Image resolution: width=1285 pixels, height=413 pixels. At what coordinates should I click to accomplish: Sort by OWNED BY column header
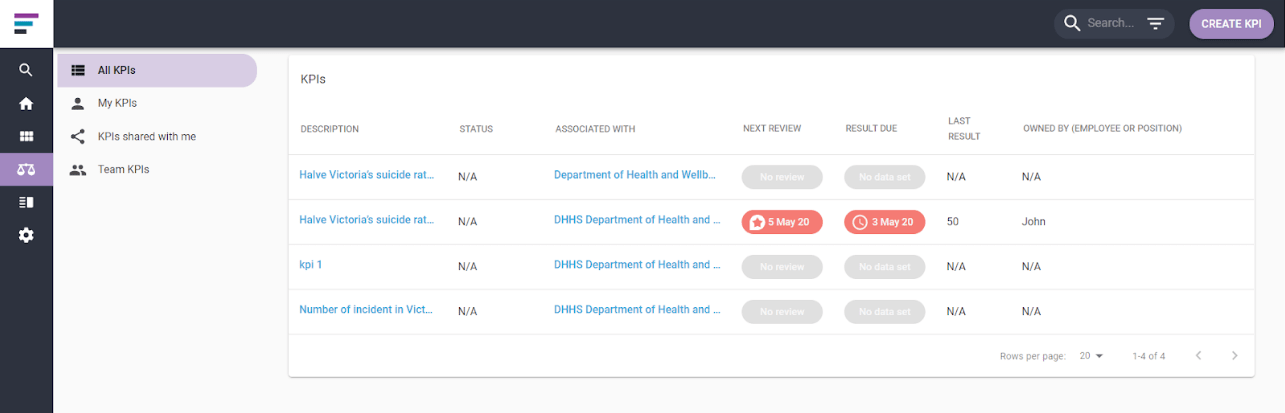1102,129
